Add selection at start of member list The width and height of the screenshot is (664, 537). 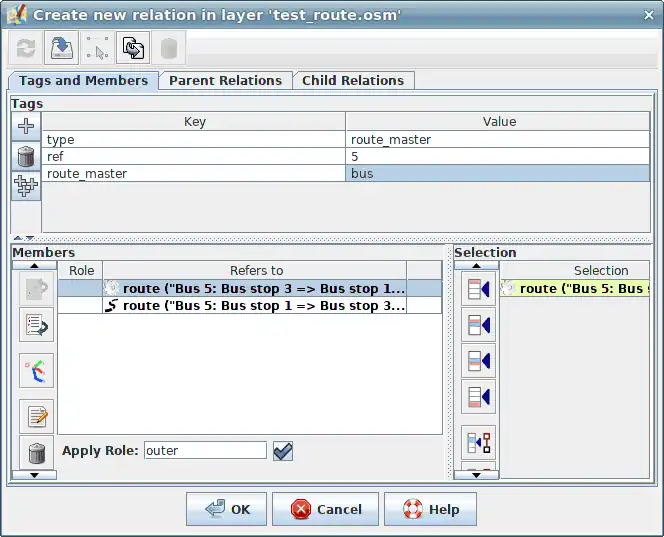pos(478,289)
